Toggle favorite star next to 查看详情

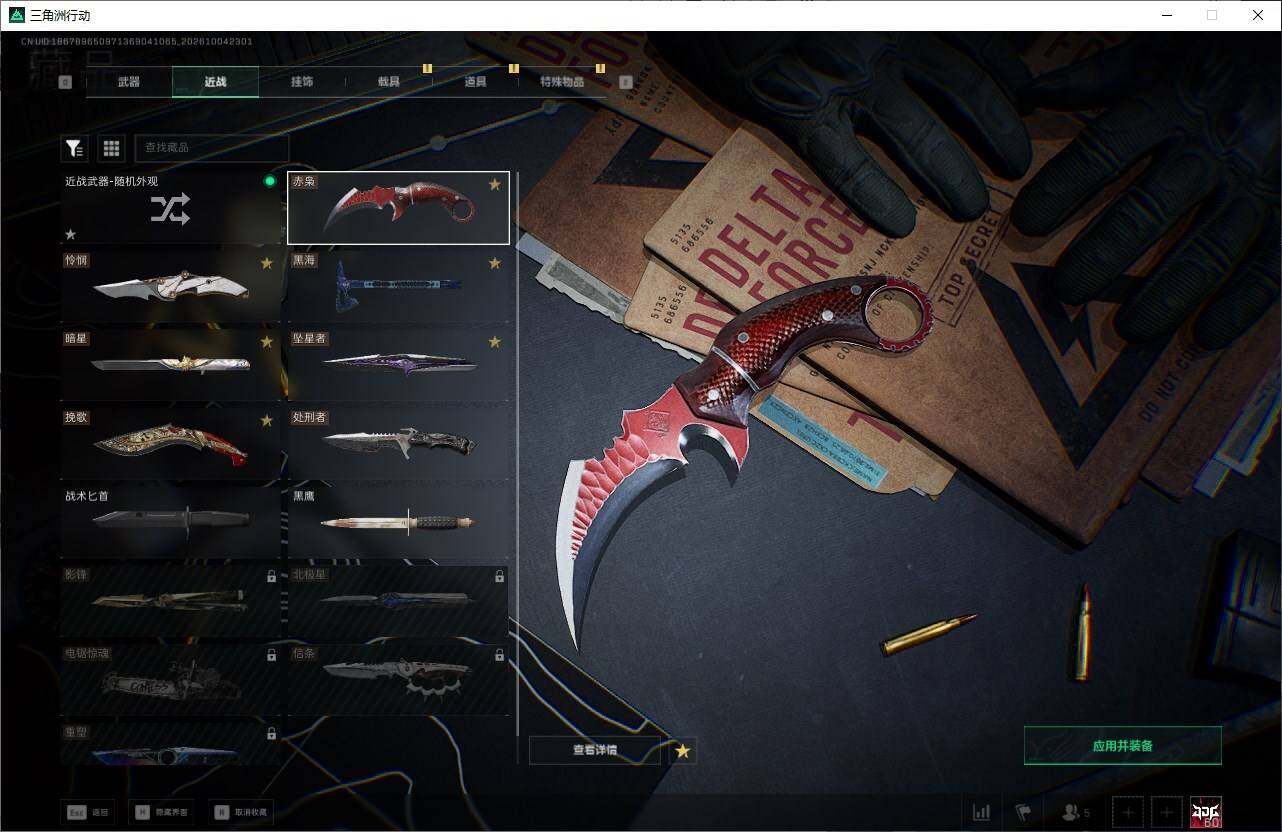click(x=683, y=750)
